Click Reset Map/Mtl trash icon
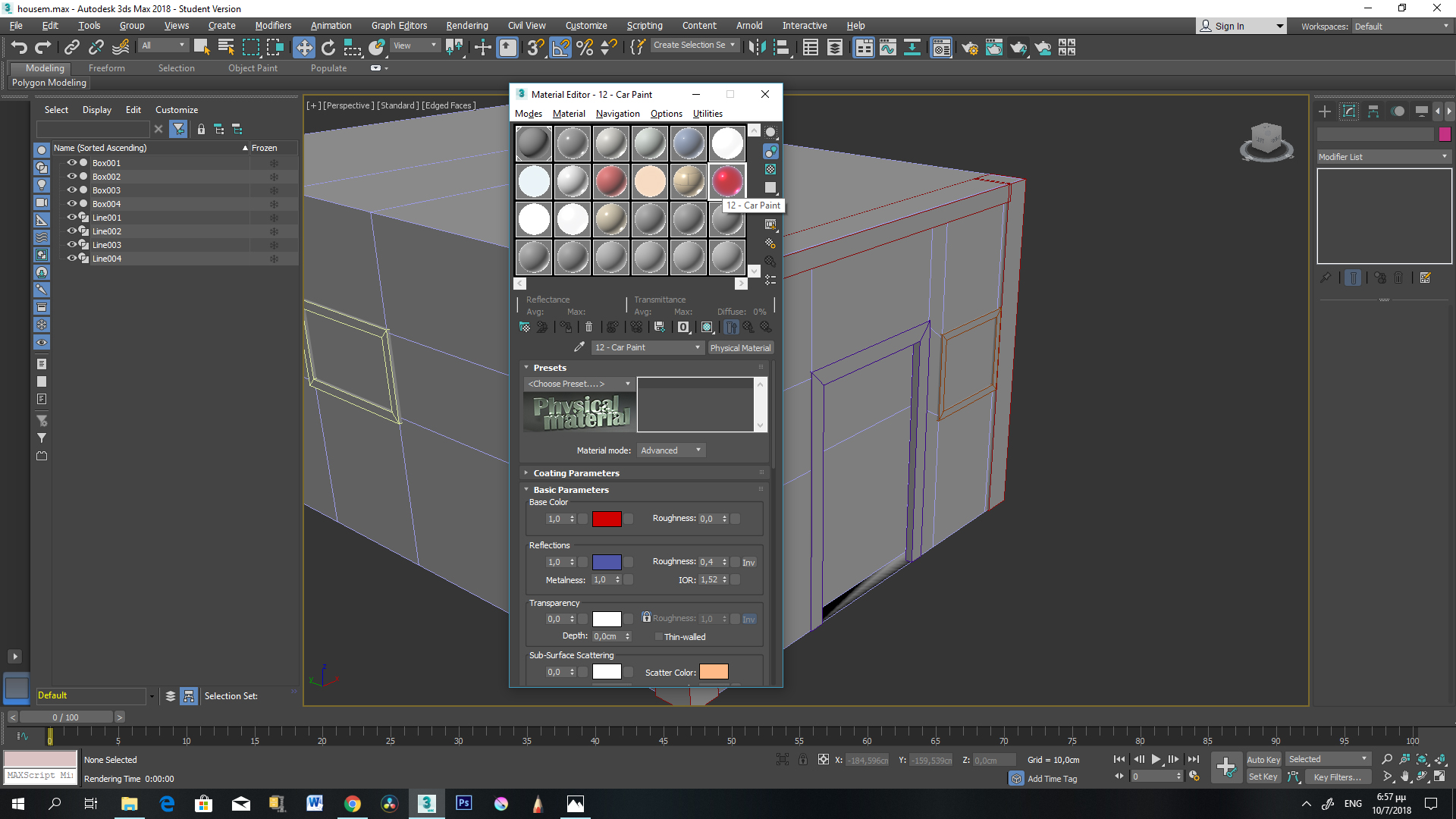The image size is (1456, 819). pos(588,327)
